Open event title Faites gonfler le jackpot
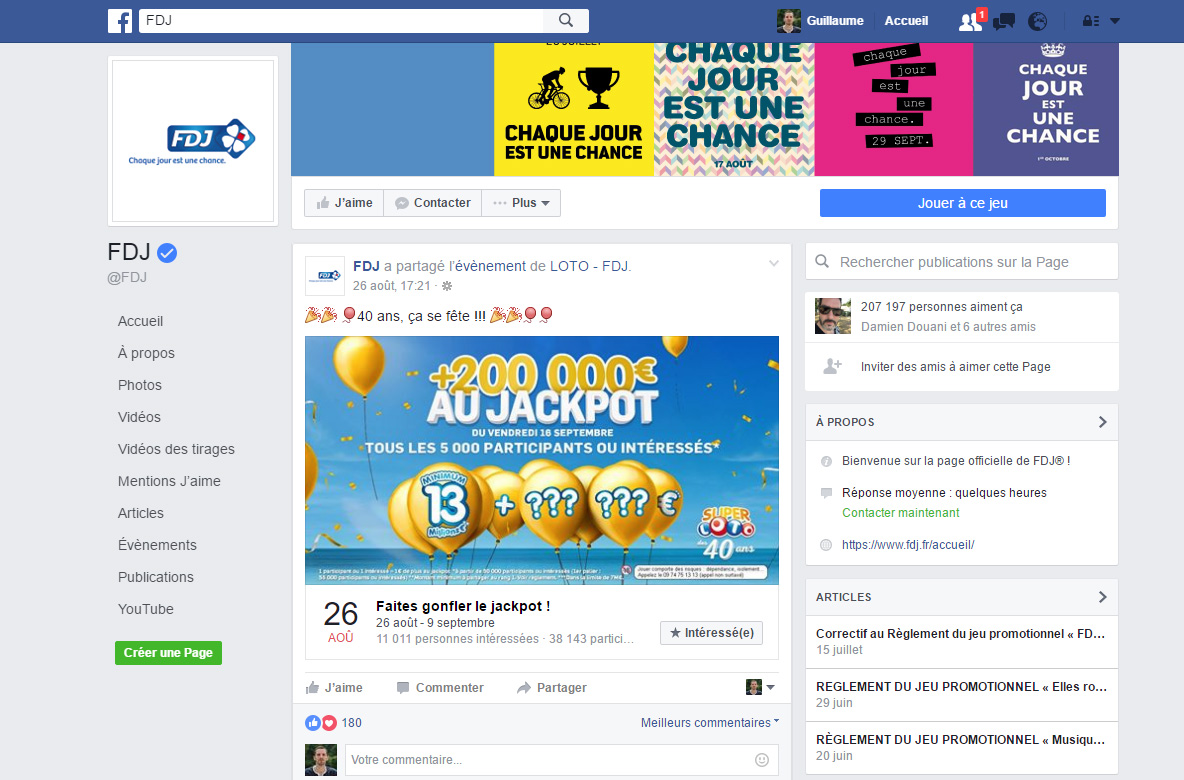This screenshot has width=1184, height=780. click(x=463, y=606)
